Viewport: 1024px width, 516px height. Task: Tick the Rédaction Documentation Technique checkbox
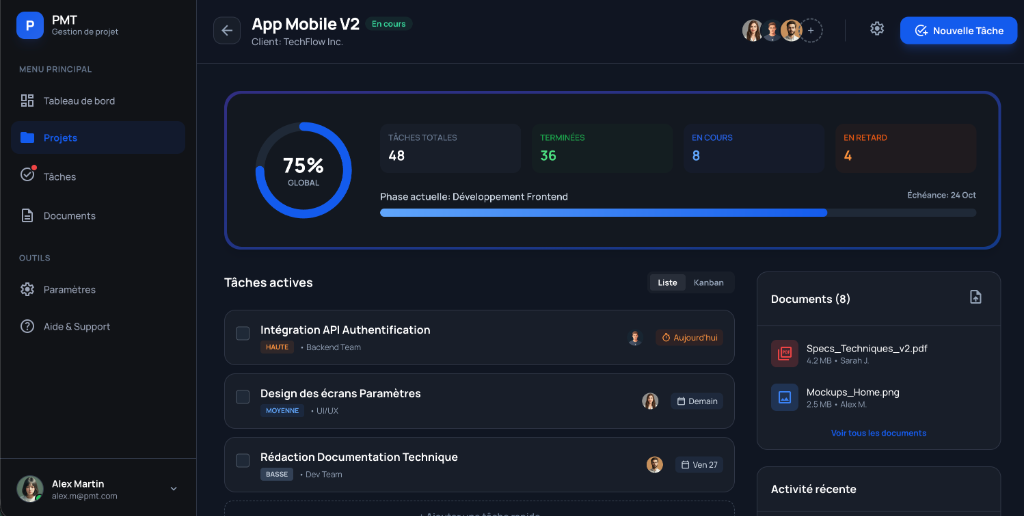tap(243, 461)
